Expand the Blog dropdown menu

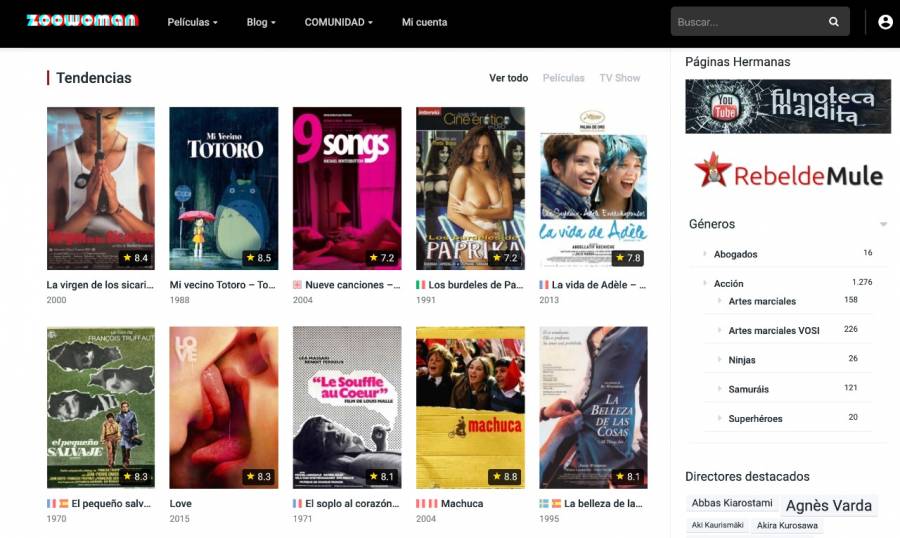(x=261, y=22)
